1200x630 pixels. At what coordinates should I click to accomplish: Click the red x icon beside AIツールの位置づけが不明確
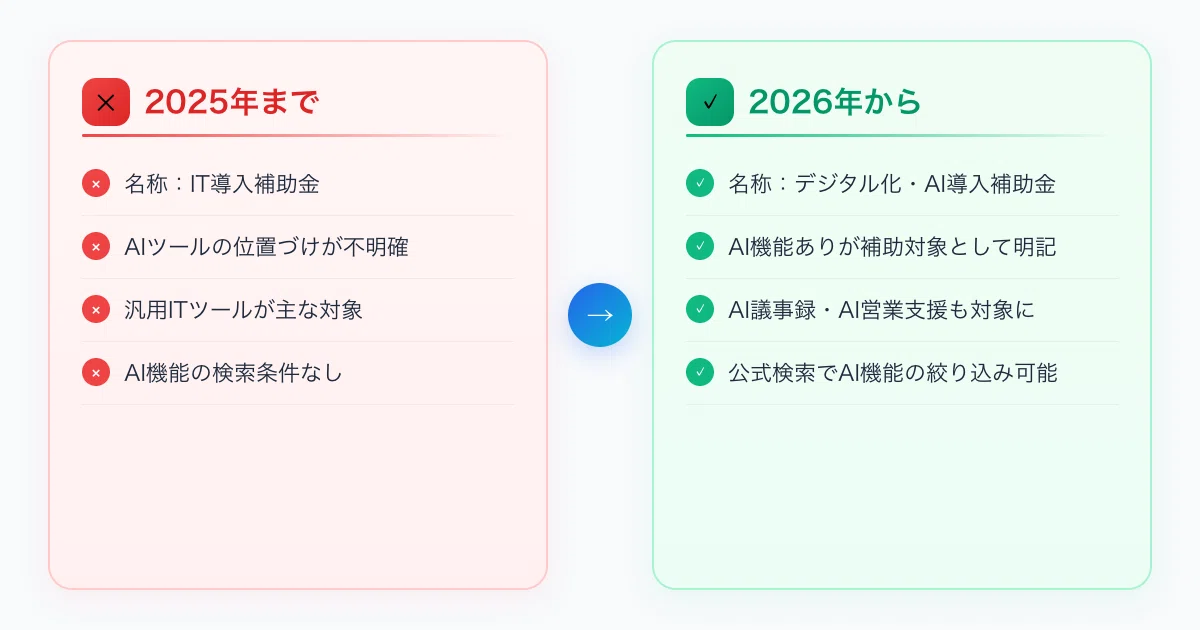coord(96,247)
